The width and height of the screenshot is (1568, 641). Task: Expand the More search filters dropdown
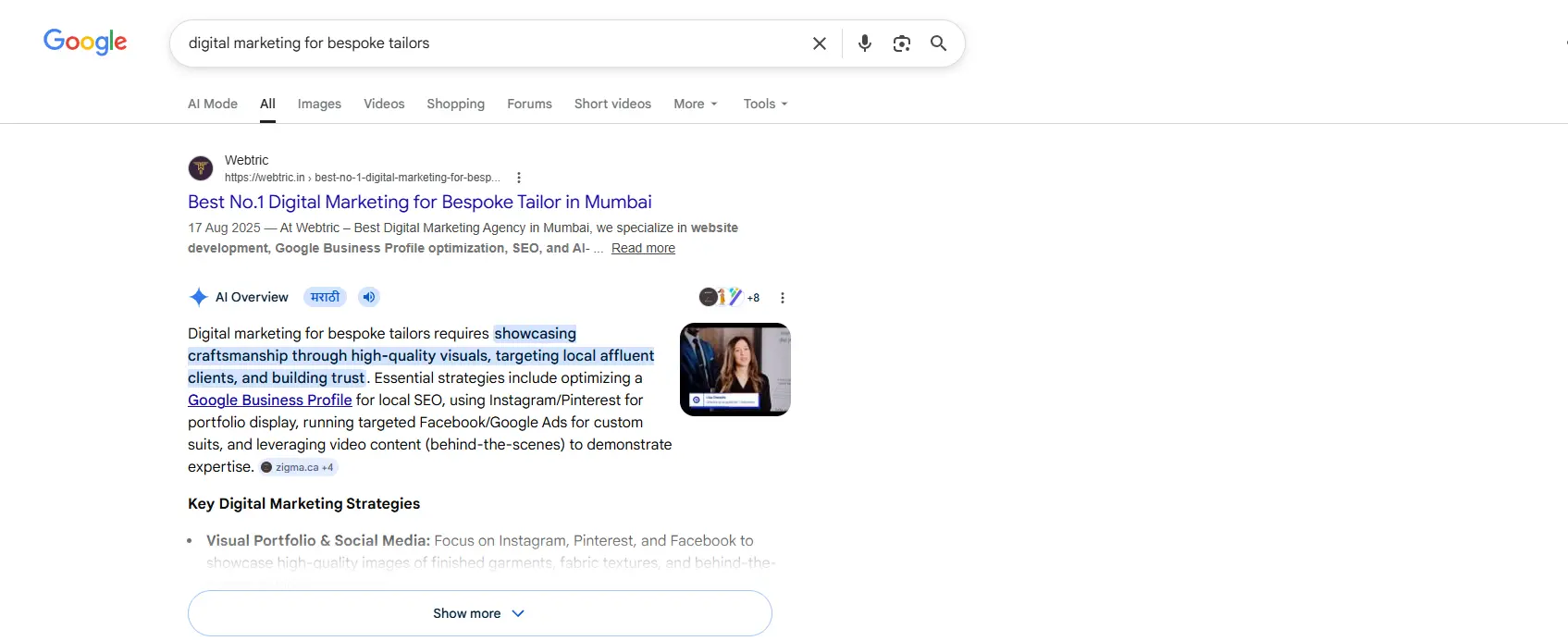(x=696, y=104)
